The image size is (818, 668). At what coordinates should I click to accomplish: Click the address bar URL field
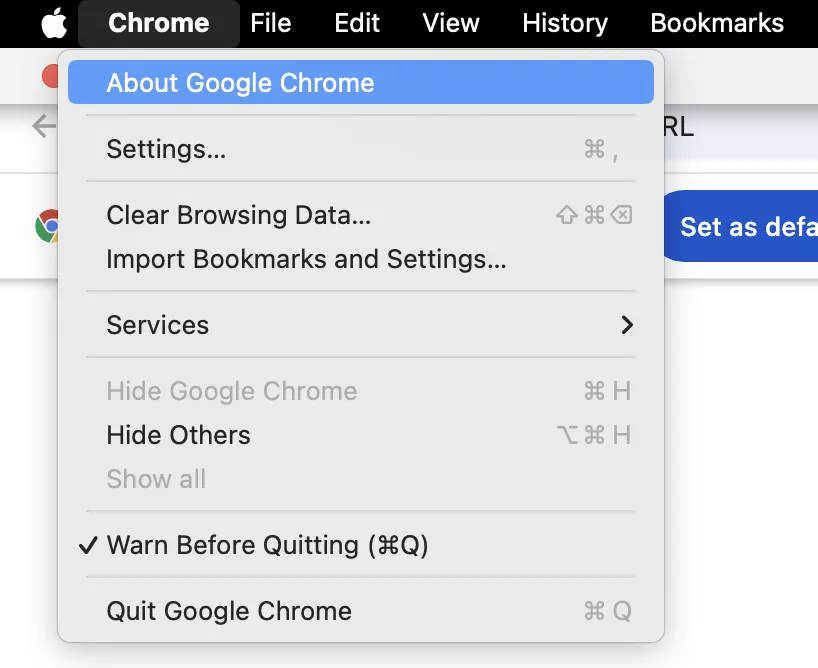[x=740, y=127]
